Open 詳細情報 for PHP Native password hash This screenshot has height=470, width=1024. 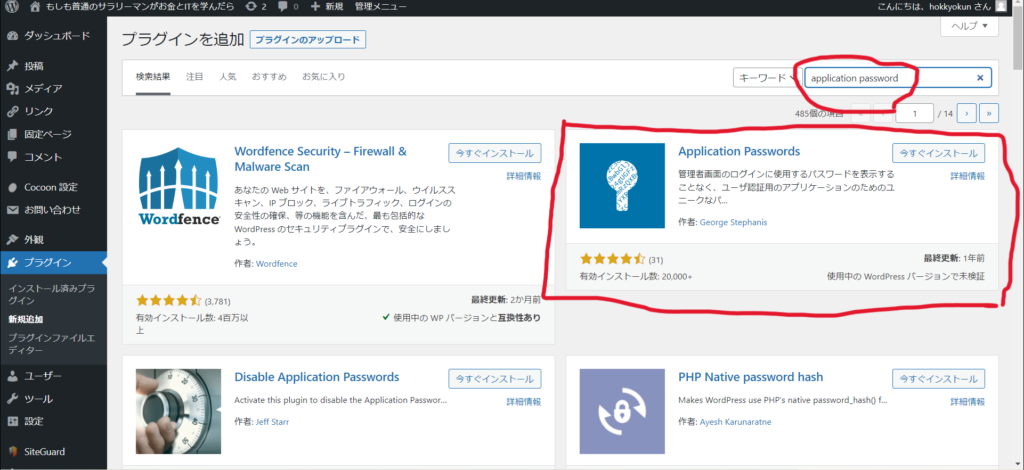[967, 401]
